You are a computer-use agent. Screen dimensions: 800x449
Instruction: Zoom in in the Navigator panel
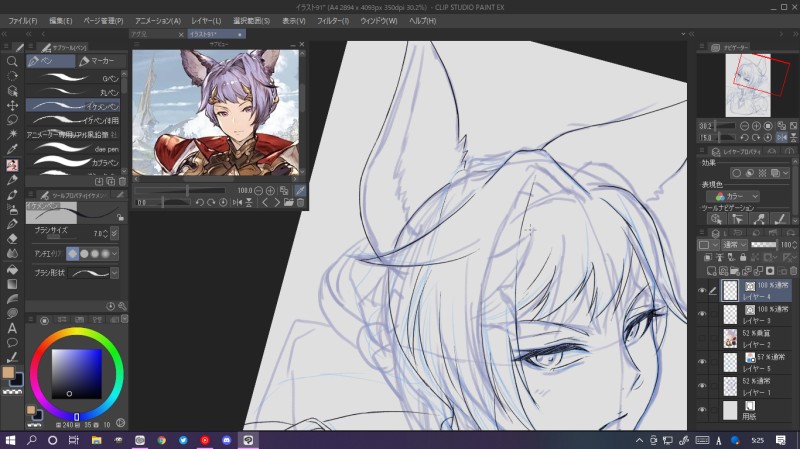pos(756,126)
